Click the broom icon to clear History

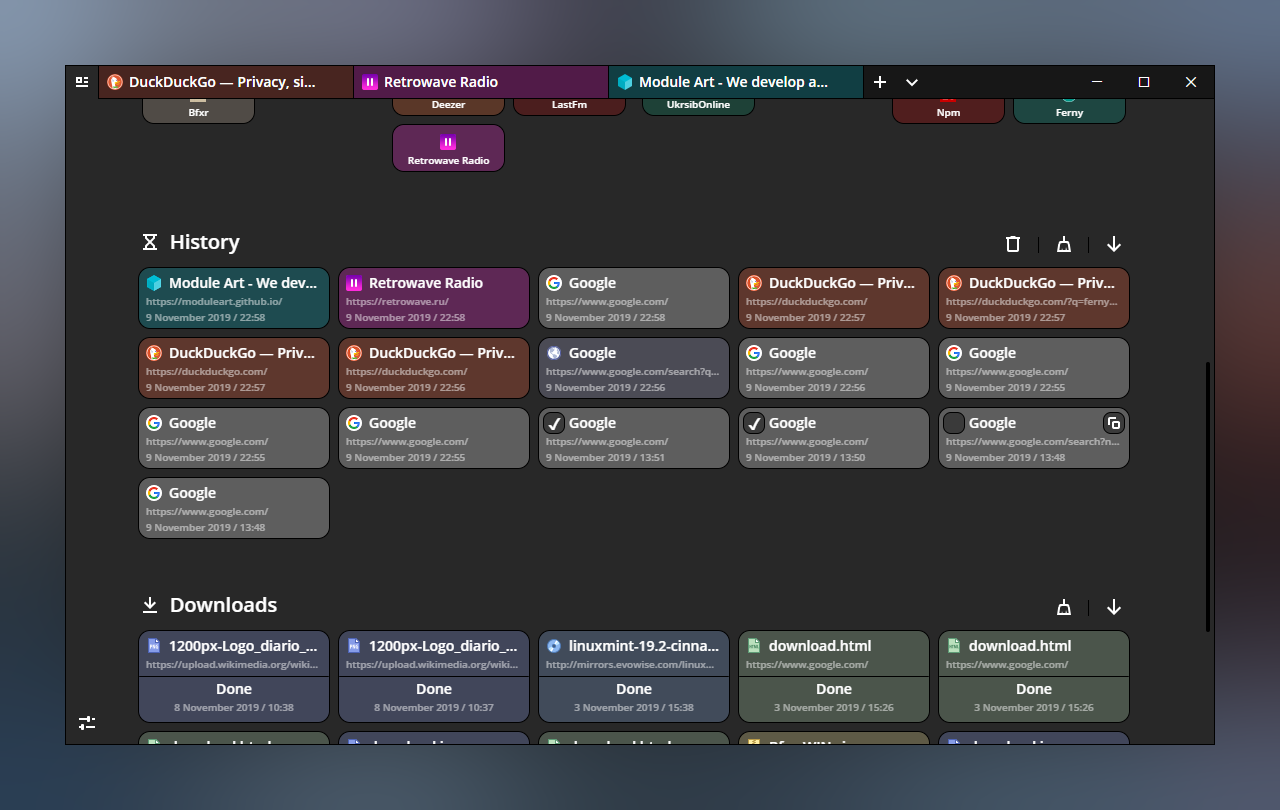coord(1064,243)
